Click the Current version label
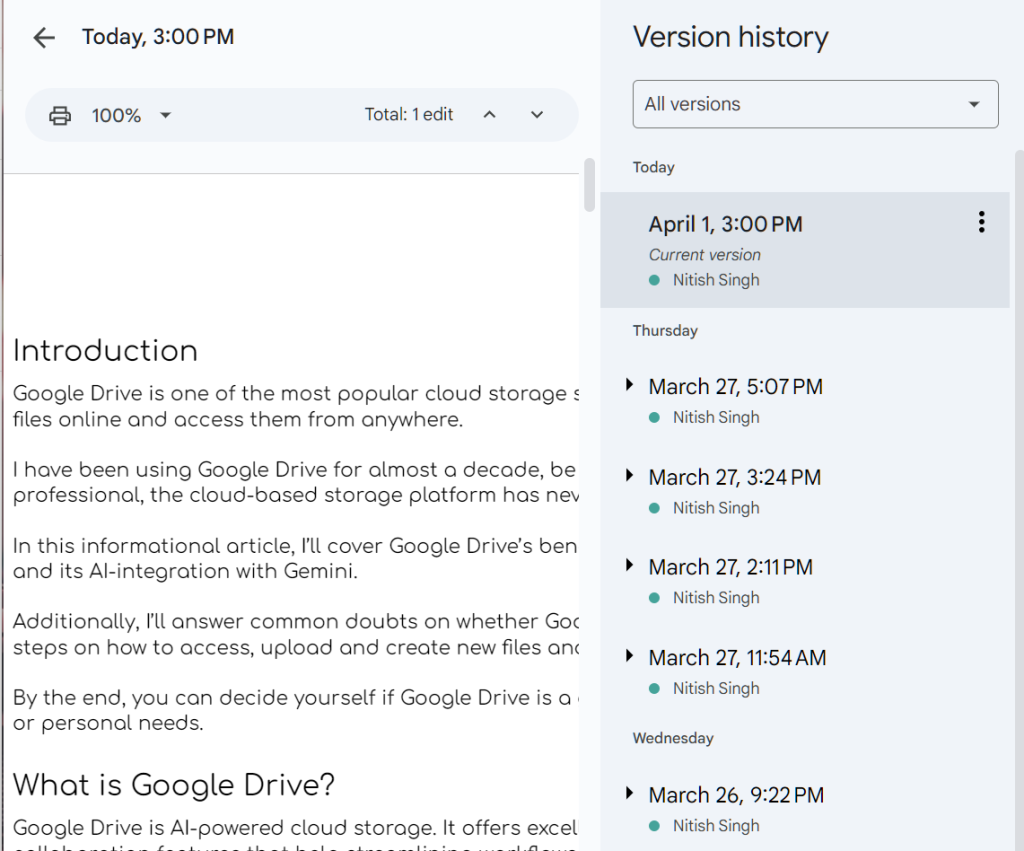Image resolution: width=1024 pixels, height=851 pixels. 704,255
